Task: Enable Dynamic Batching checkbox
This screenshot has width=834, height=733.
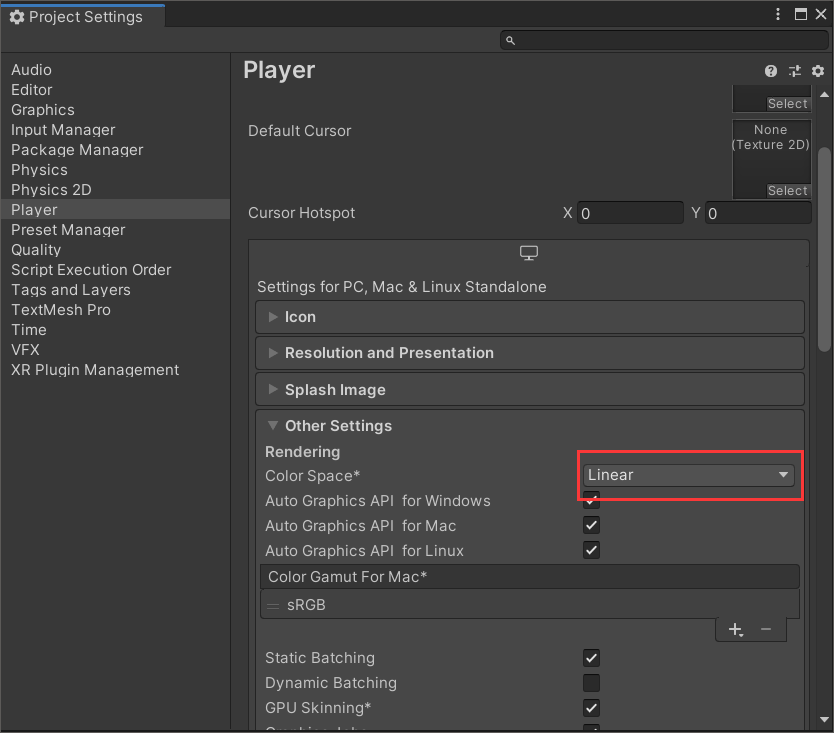Action: point(591,683)
